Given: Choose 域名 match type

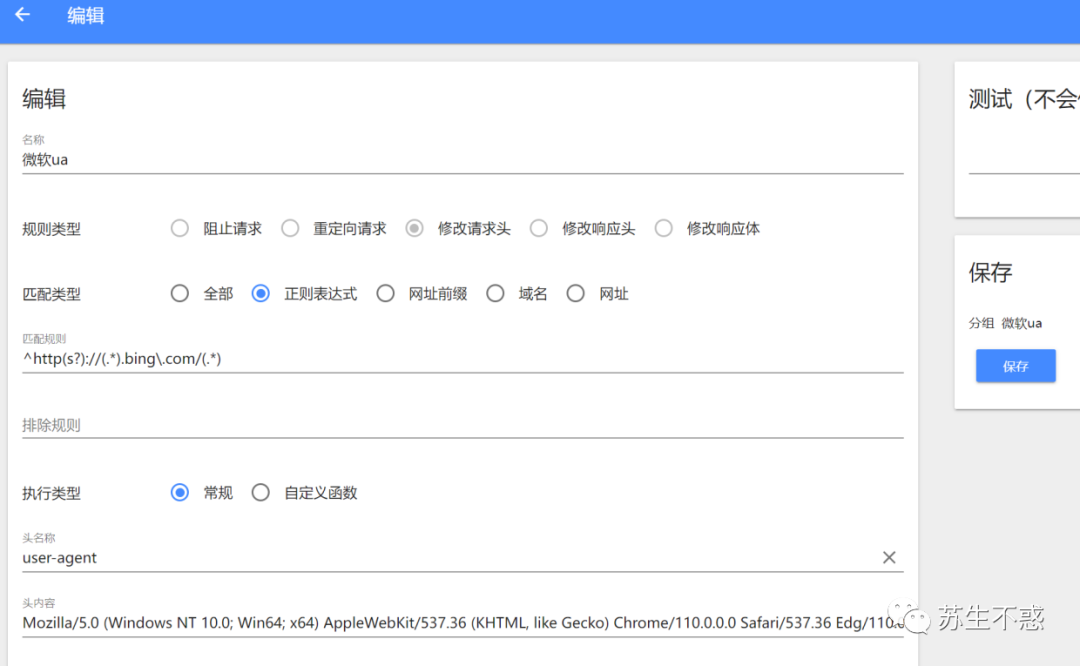Looking at the screenshot, I should 495,294.
